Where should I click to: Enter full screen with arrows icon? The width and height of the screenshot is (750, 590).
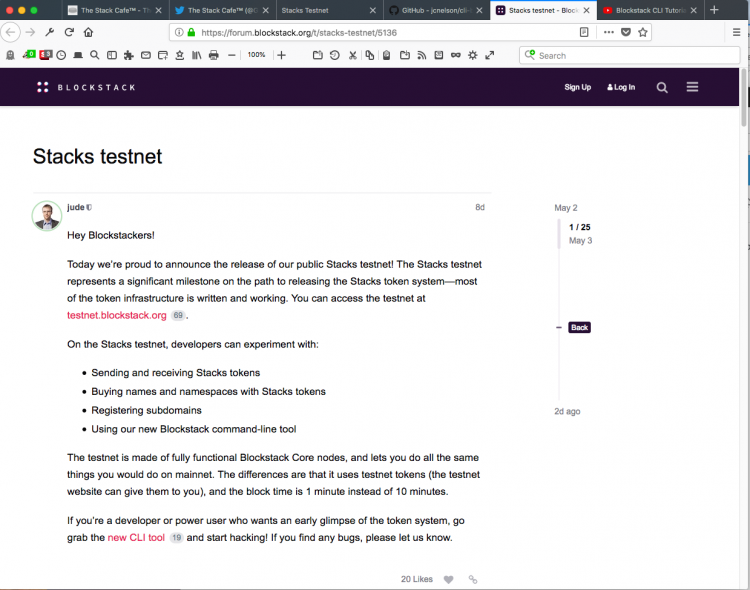click(489, 56)
